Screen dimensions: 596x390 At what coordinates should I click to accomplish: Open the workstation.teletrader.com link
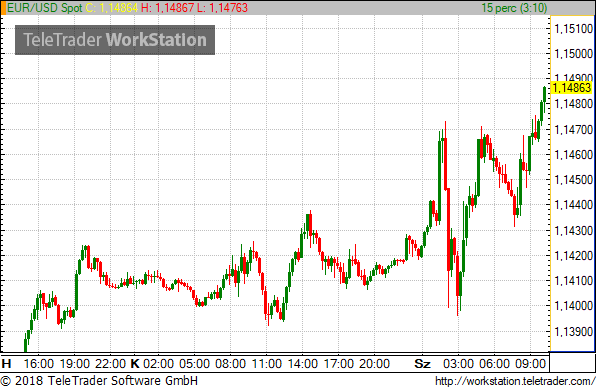(x=515, y=381)
